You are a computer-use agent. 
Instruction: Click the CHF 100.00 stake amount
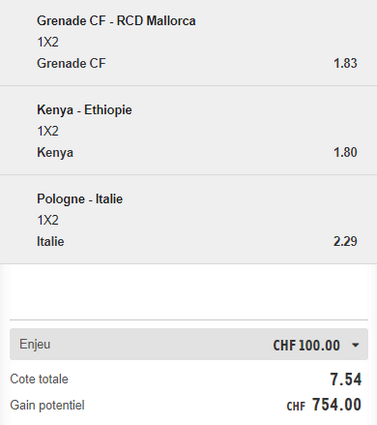click(x=306, y=345)
